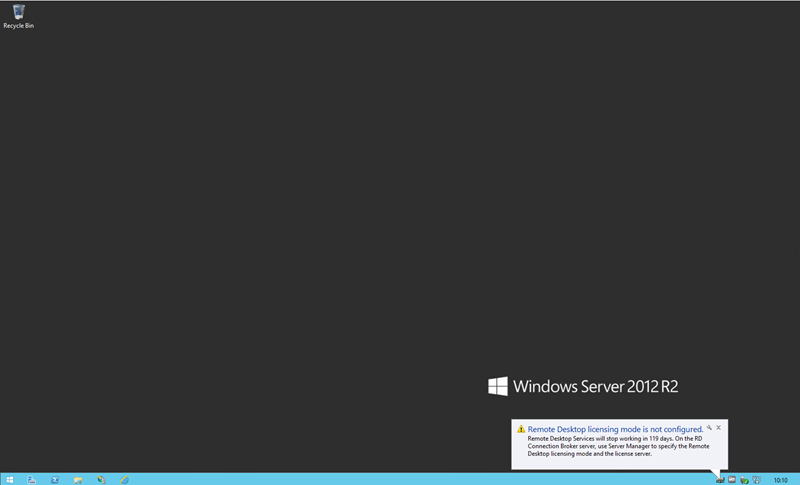Click the wrench icon in the notification balloon

point(709,427)
